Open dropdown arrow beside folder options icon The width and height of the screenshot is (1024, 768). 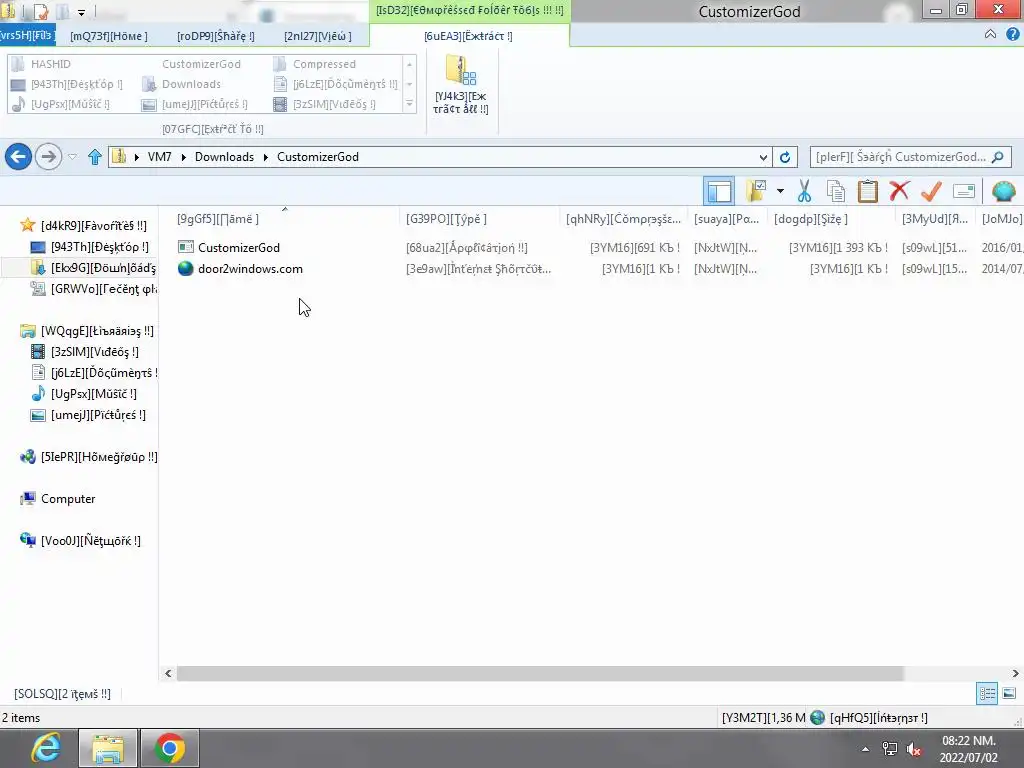click(780, 191)
